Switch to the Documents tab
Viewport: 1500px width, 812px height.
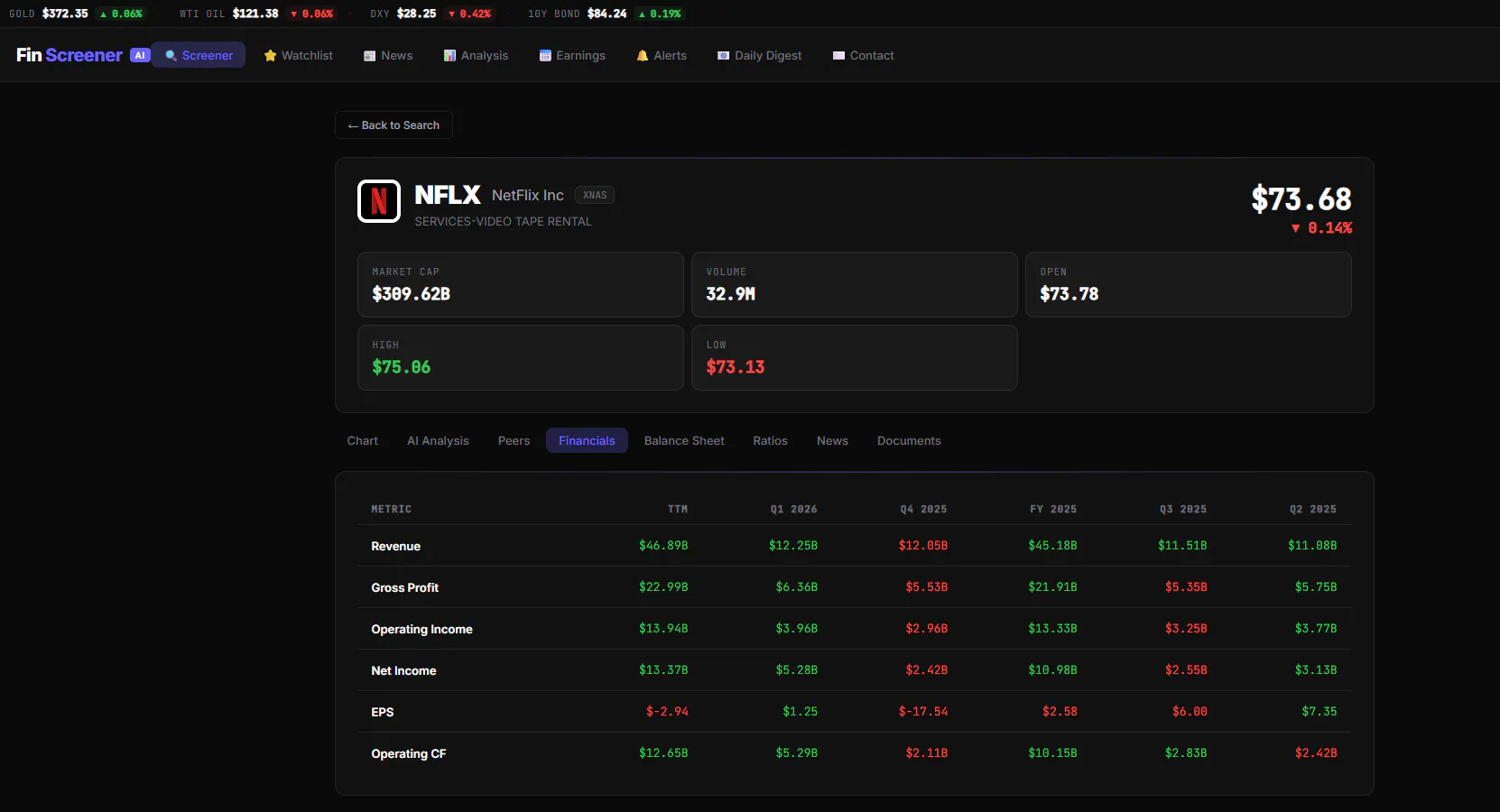[909, 440]
